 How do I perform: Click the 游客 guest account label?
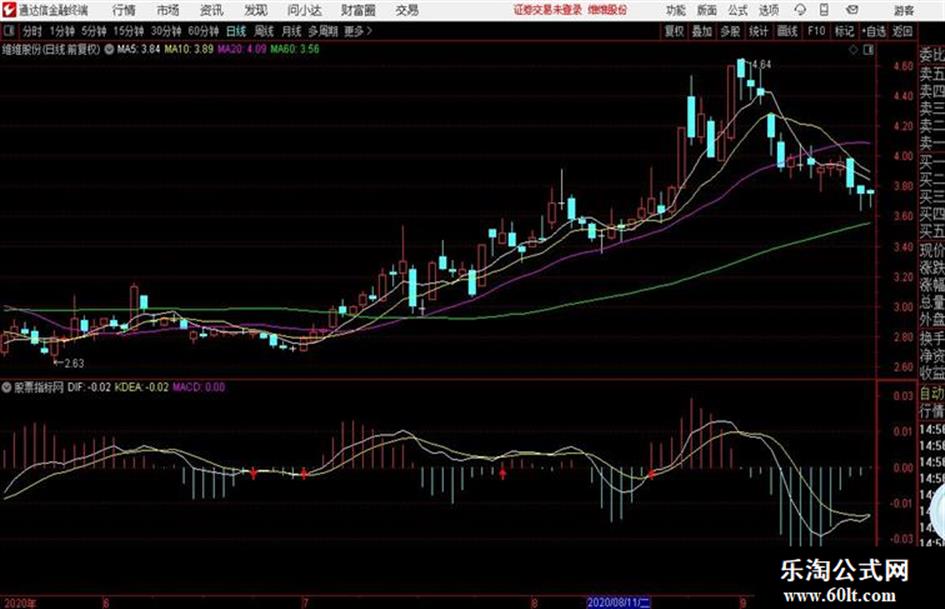click(904, 10)
